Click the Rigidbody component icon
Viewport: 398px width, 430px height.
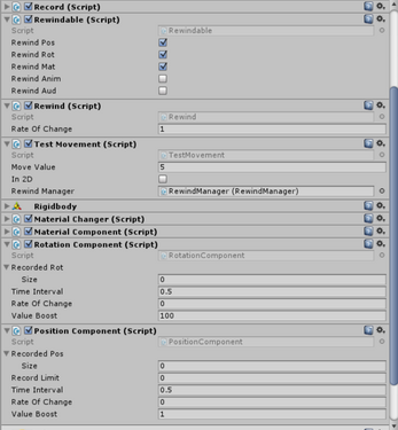point(17,206)
